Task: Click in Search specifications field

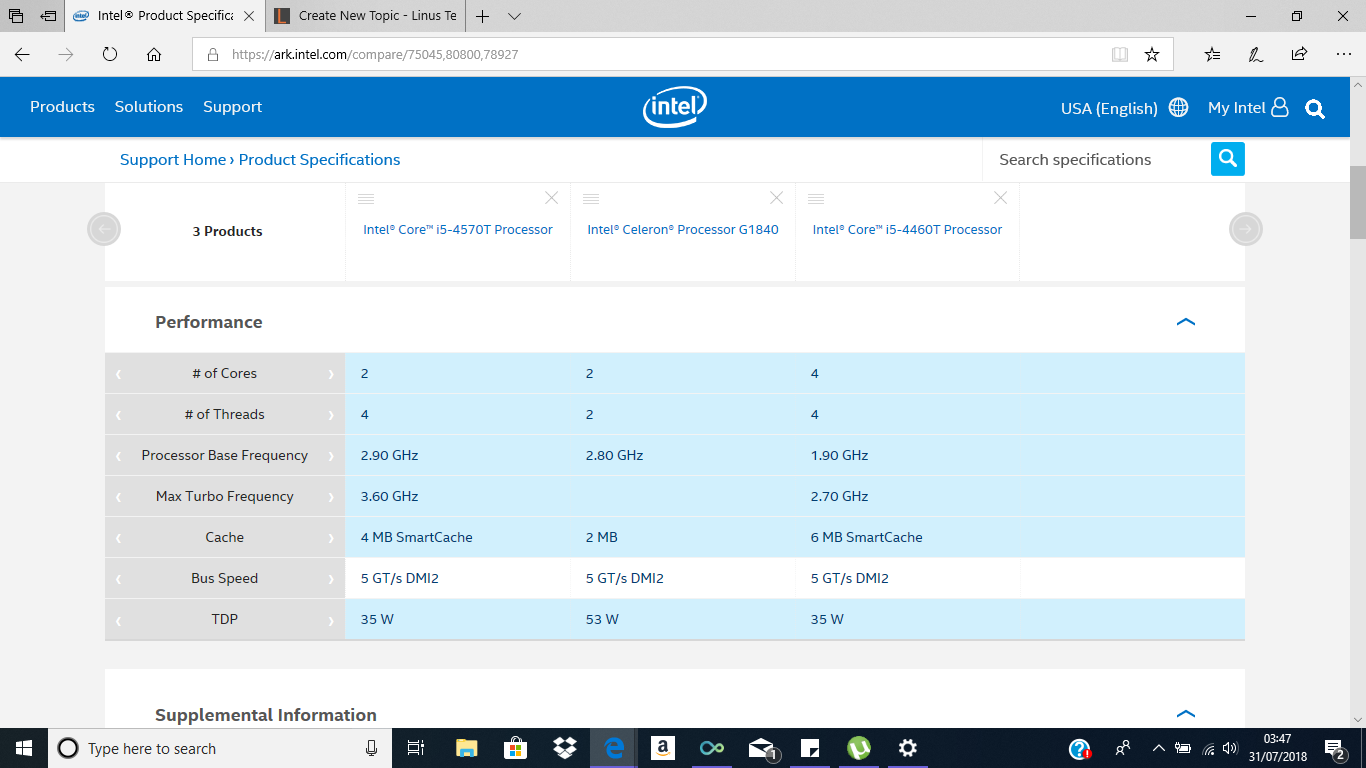Action: coord(1097,159)
